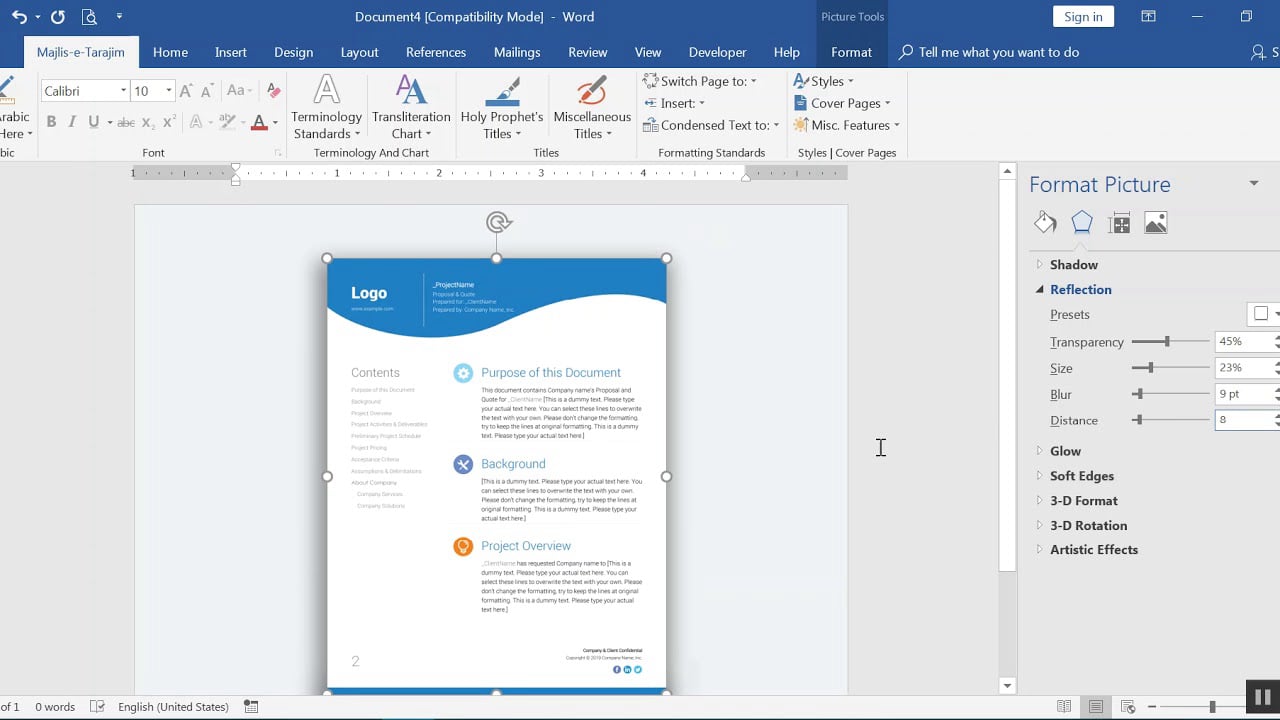Enable subscript formatting

(147, 122)
